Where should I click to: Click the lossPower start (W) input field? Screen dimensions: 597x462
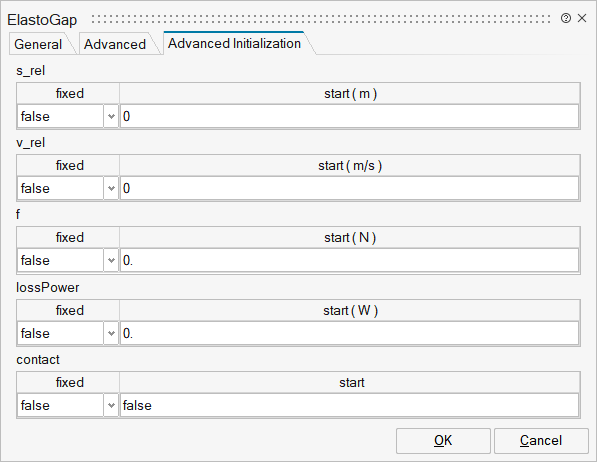[x=350, y=334]
